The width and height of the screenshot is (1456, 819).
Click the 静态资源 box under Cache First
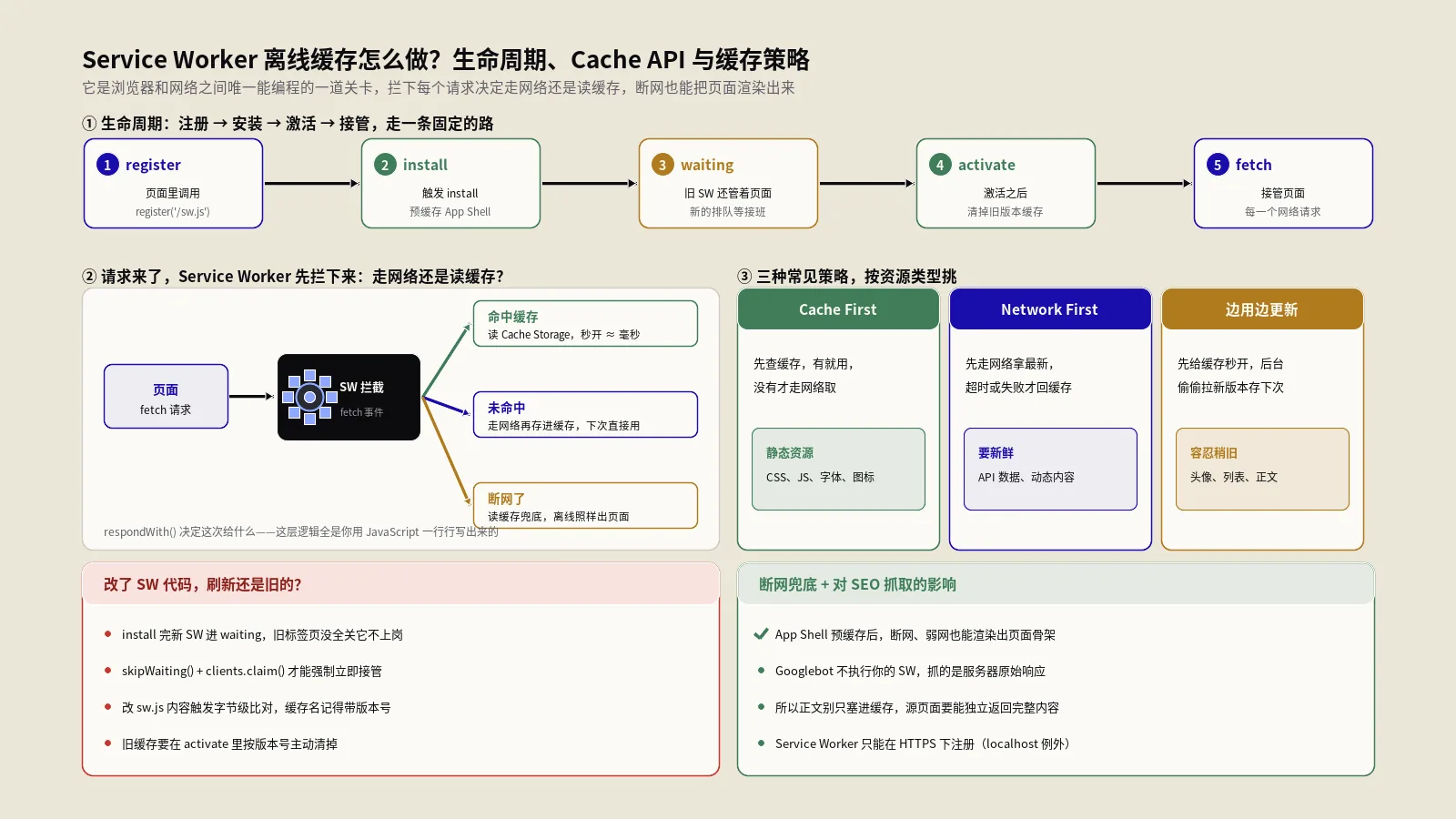[x=838, y=469]
